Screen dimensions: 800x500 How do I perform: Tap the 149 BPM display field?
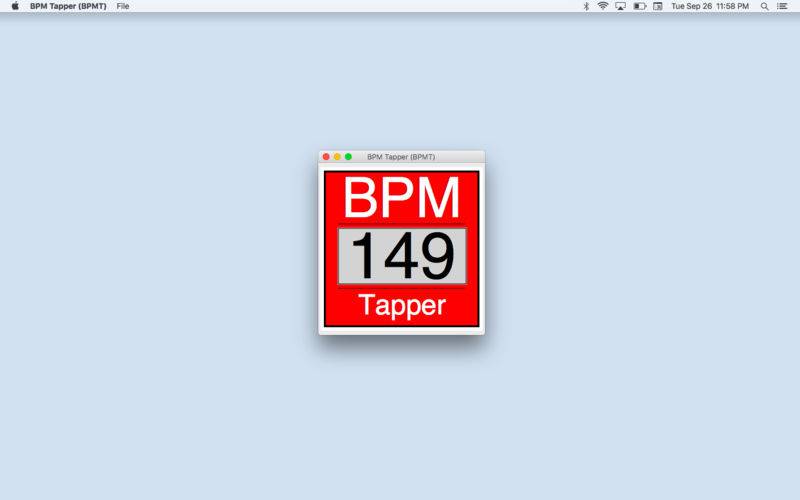point(402,256)
